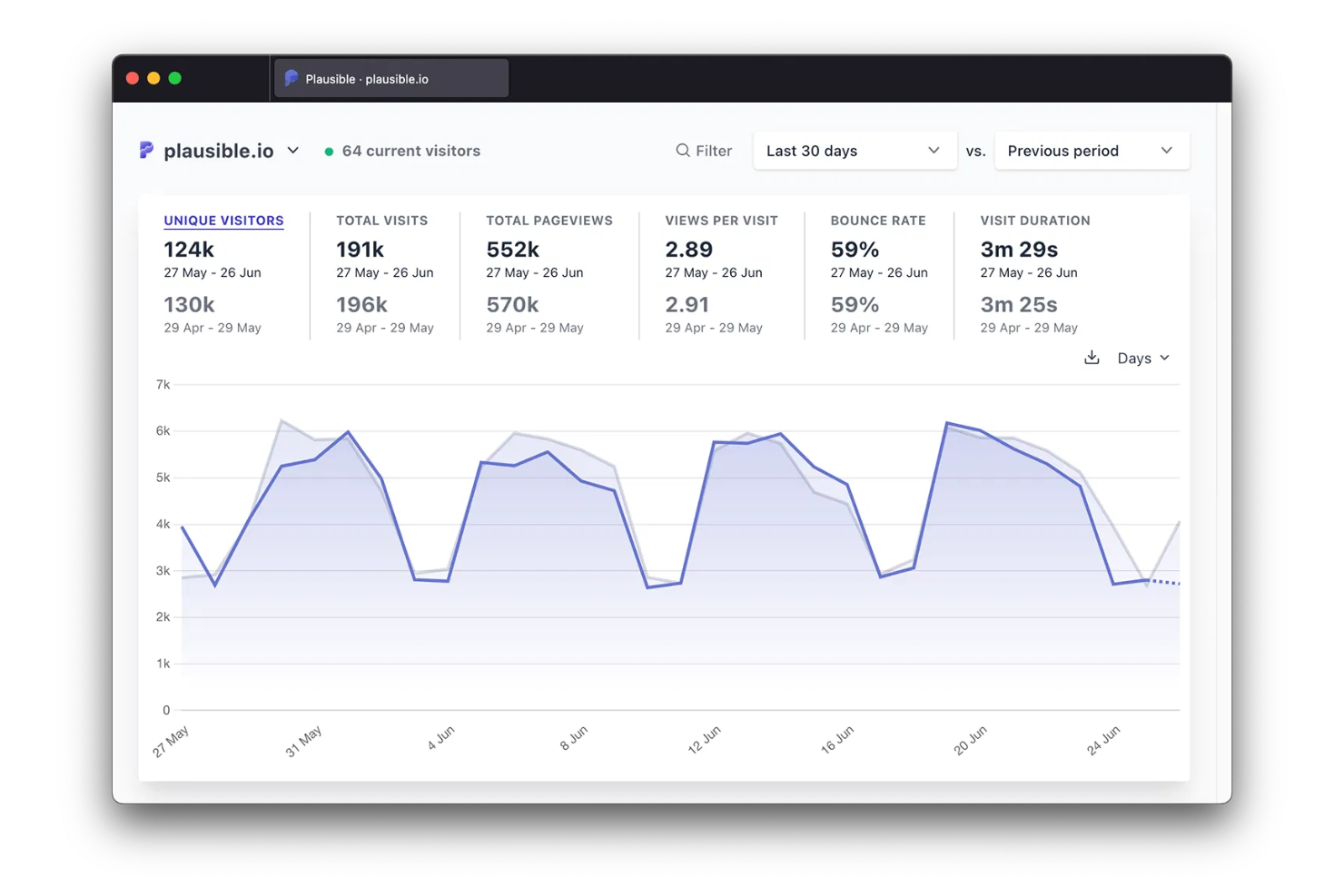
Task: Select the Unique Visitors metric
Action: (x=223, y=221)
